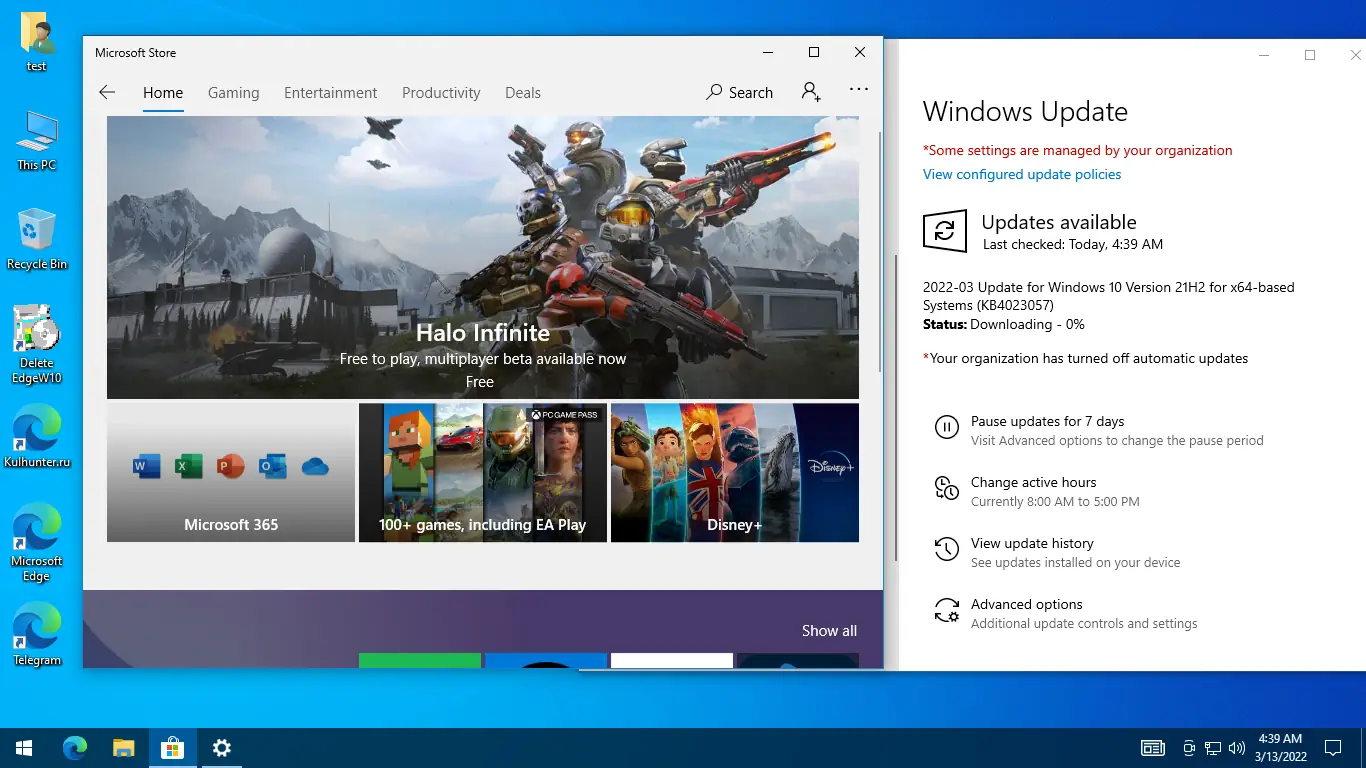Click the Microsoft Store taskbar icon

[173, 748]
